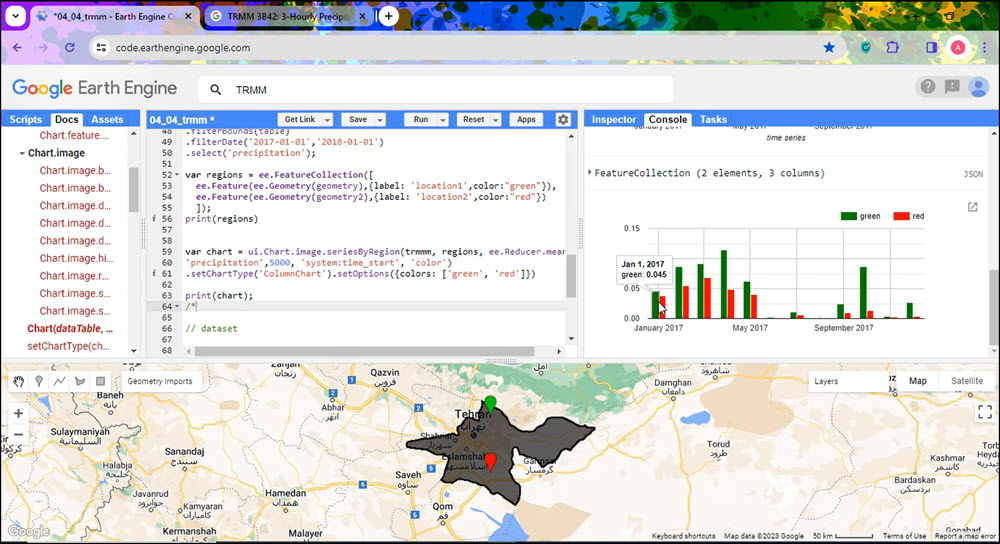
Task: Fold code at line 52
Action: tap(177, 175)
